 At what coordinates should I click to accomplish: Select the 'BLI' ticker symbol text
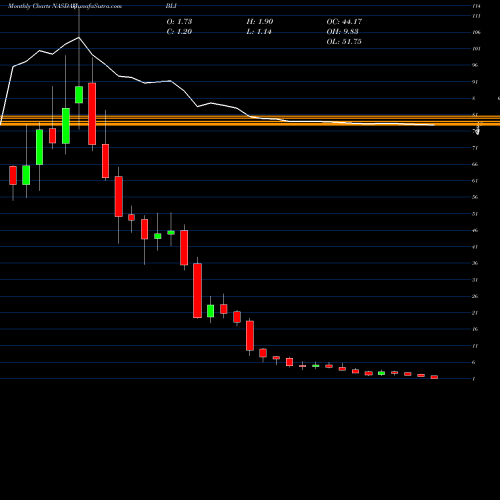(x=171, y=6)
